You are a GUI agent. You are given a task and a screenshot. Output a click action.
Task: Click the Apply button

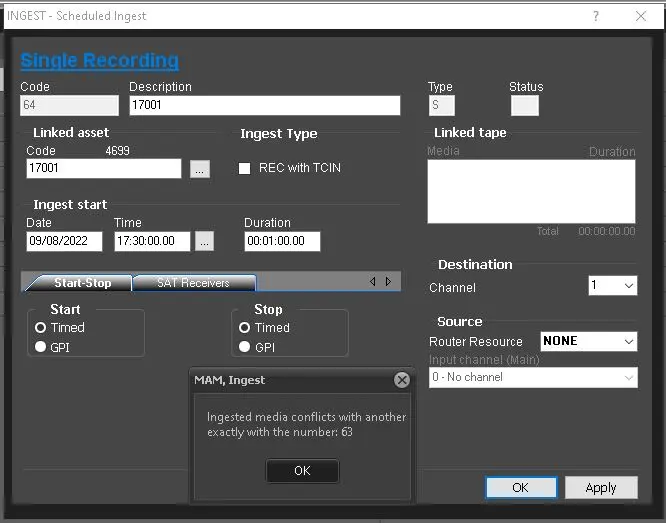tap(601, 488)
